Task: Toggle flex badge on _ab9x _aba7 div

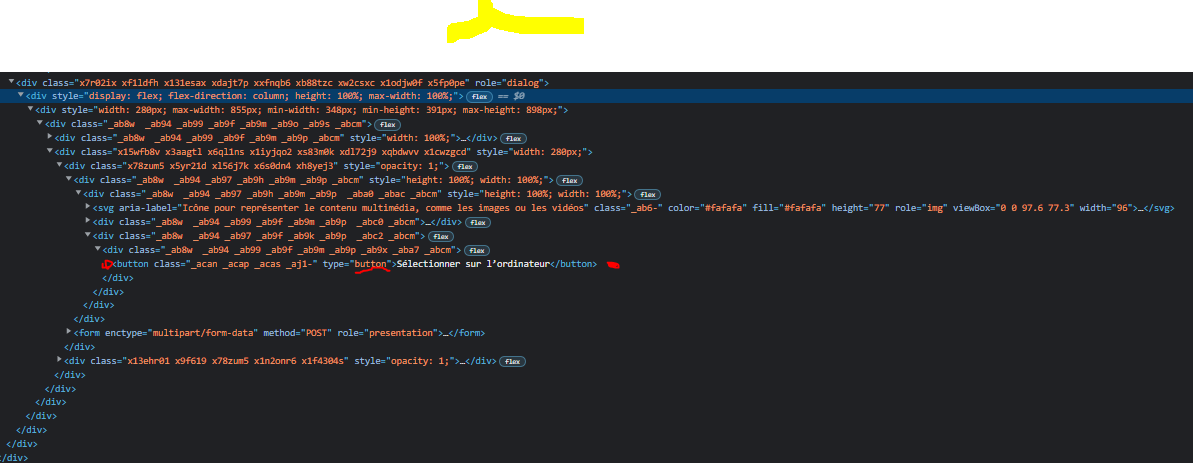Action: [477, 250]
